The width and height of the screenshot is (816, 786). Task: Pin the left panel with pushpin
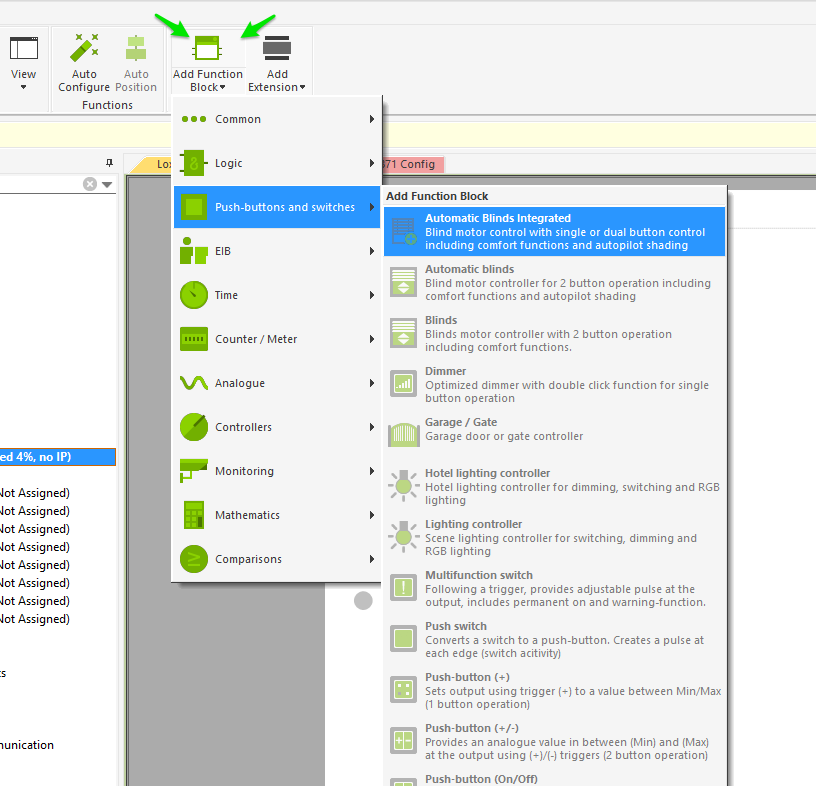[x=109, y=163]
